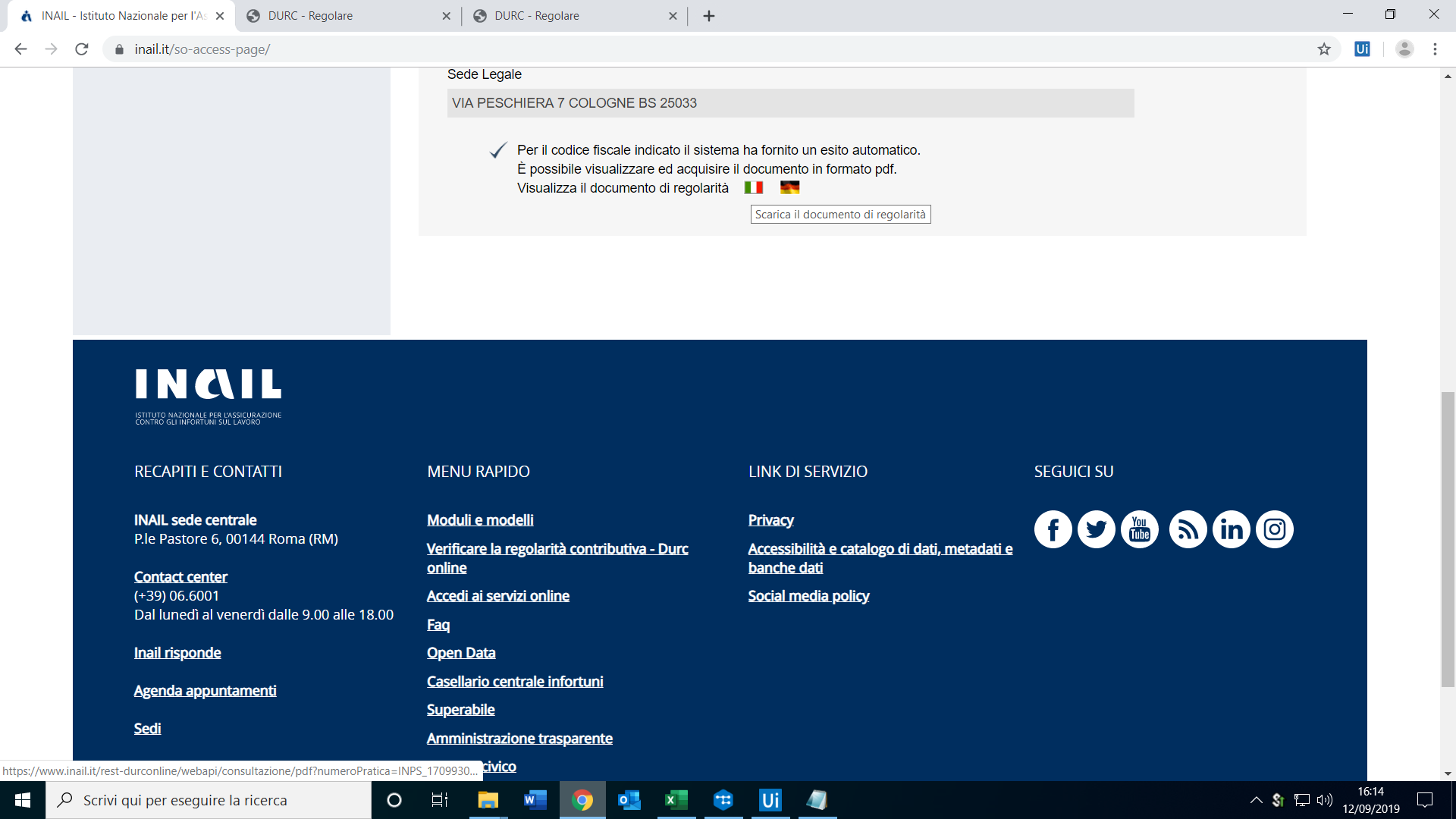This screenshot has width=1456, height=819.
Task: Click the Italian flag to view the document
Action: pos(754,187)
